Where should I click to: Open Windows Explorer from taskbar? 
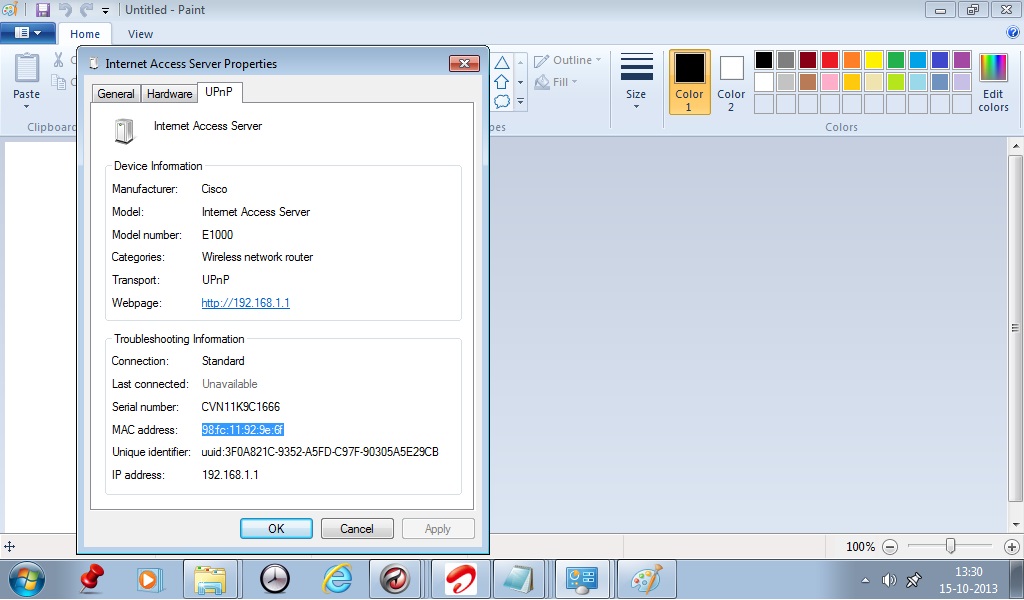[210, 579]
